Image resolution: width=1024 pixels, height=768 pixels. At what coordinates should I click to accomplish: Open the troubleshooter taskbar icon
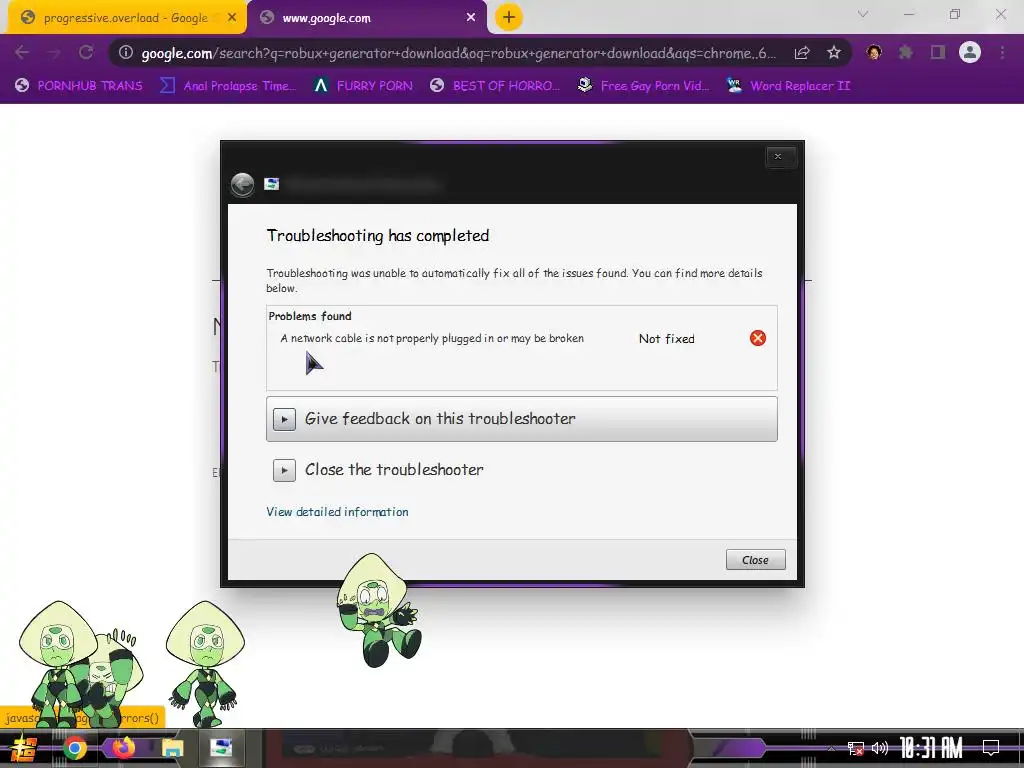pyautogui.click(x=221, y=748)
